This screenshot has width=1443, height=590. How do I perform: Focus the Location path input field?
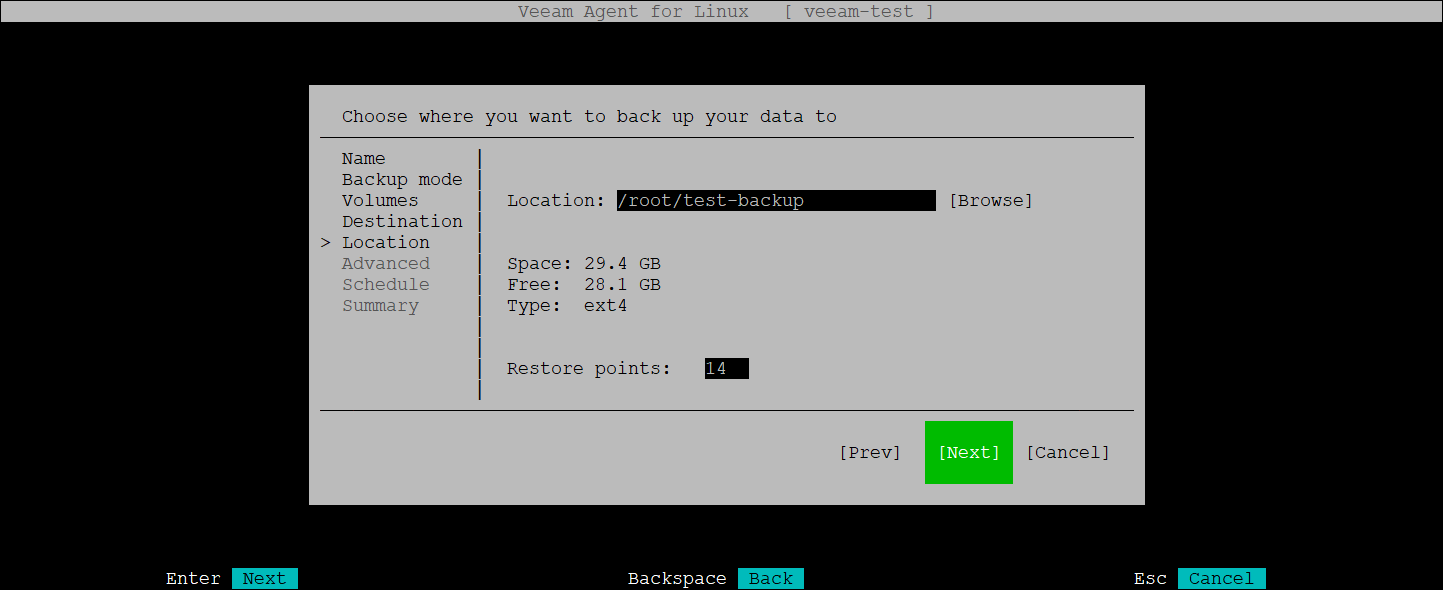(776, 200)
